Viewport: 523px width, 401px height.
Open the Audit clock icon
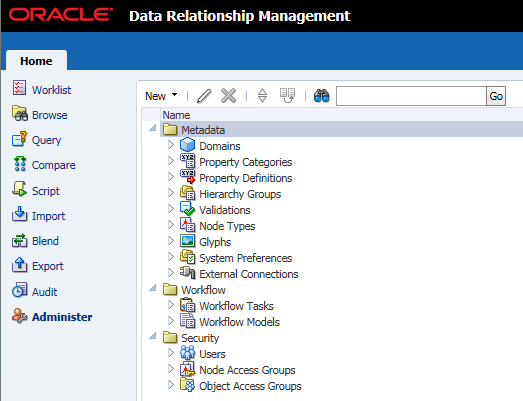(x=19, y=290)
